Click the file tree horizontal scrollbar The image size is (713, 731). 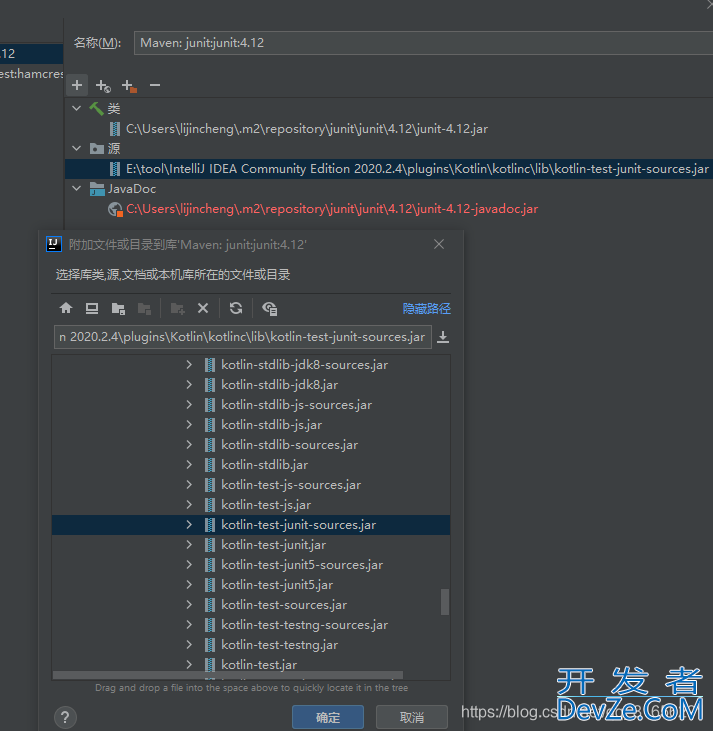pyautogui.click(x=228, y=675)
